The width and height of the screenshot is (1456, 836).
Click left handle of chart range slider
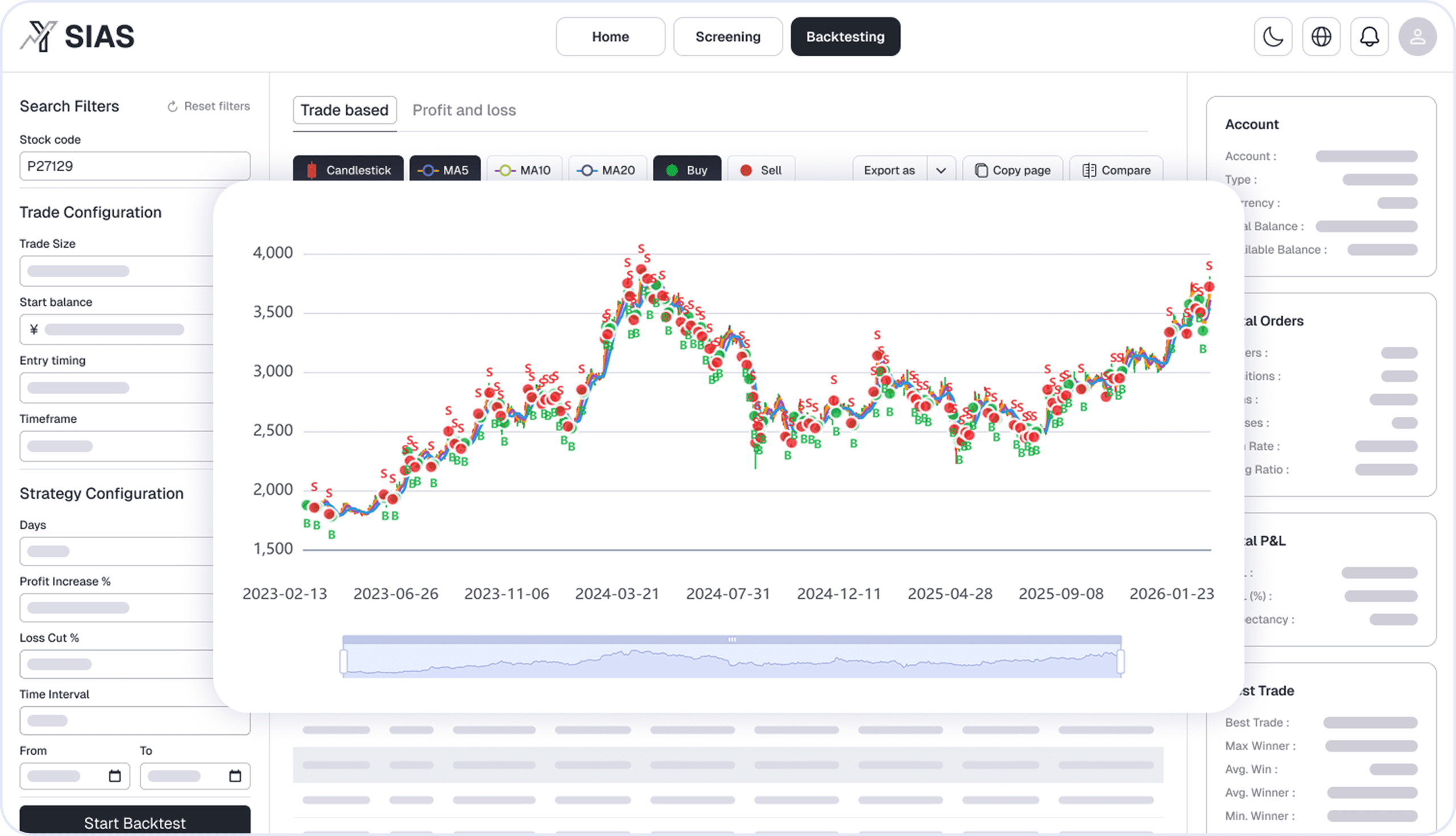tap(344, 661)
